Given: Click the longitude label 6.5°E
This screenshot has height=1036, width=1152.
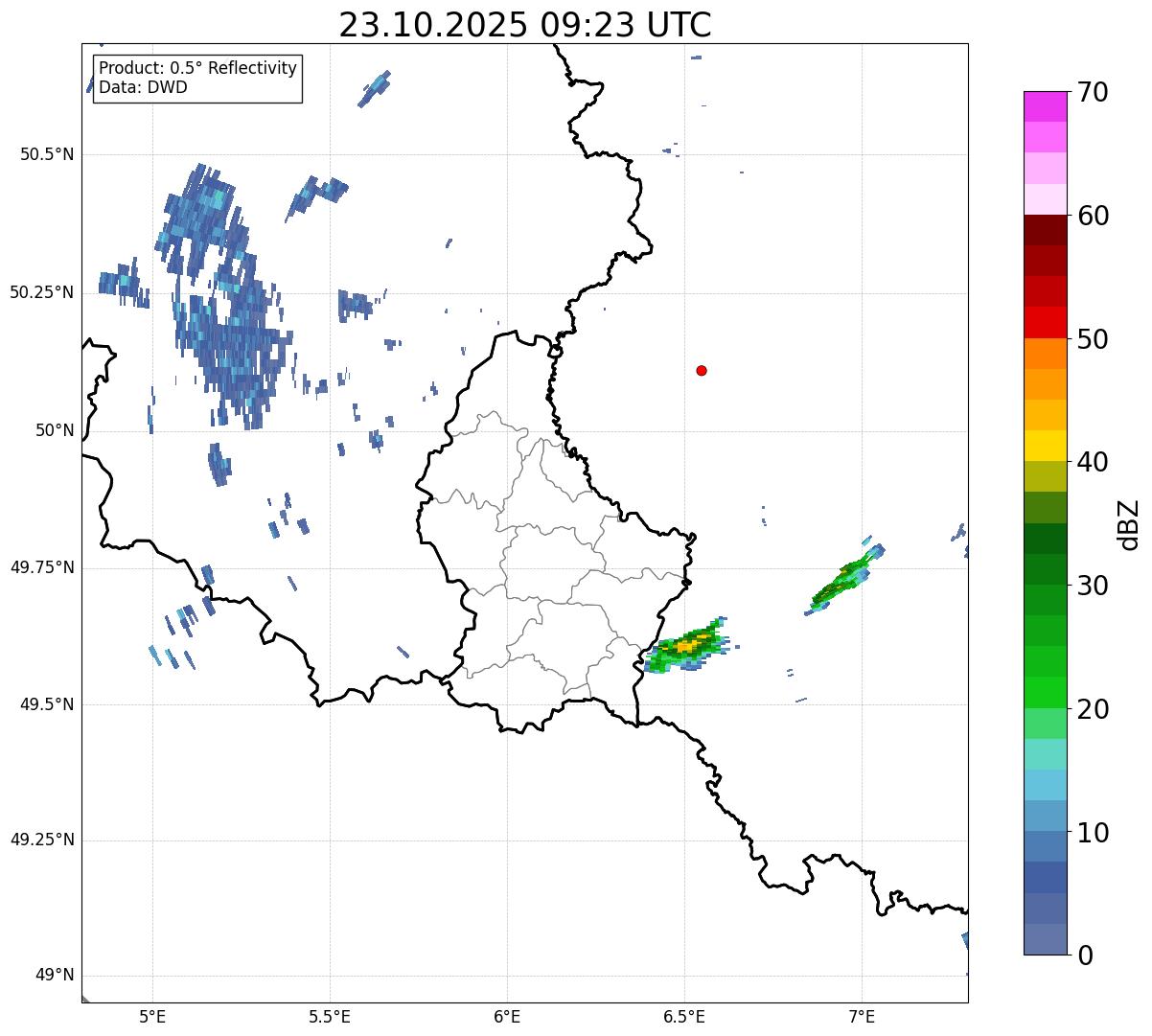Looking at the screenshot, I should [x=684, y=1017].
